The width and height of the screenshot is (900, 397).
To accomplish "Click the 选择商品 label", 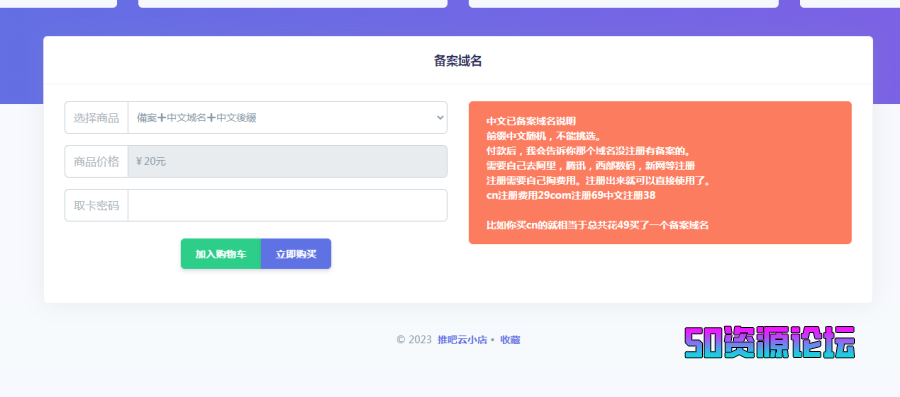I will click(x=96, y=118).
